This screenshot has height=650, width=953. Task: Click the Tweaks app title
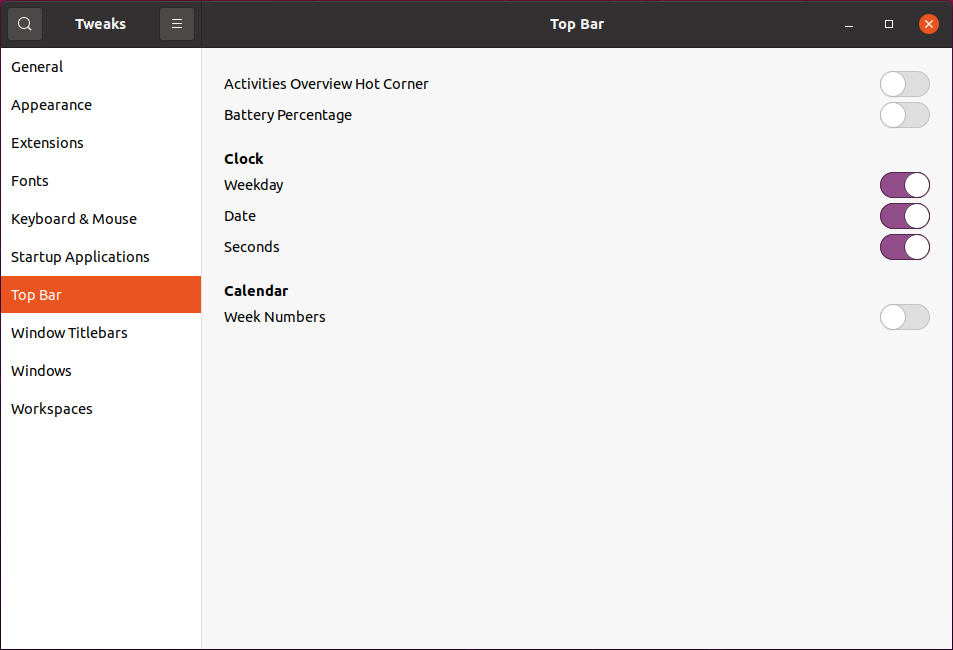pos(100,24)
